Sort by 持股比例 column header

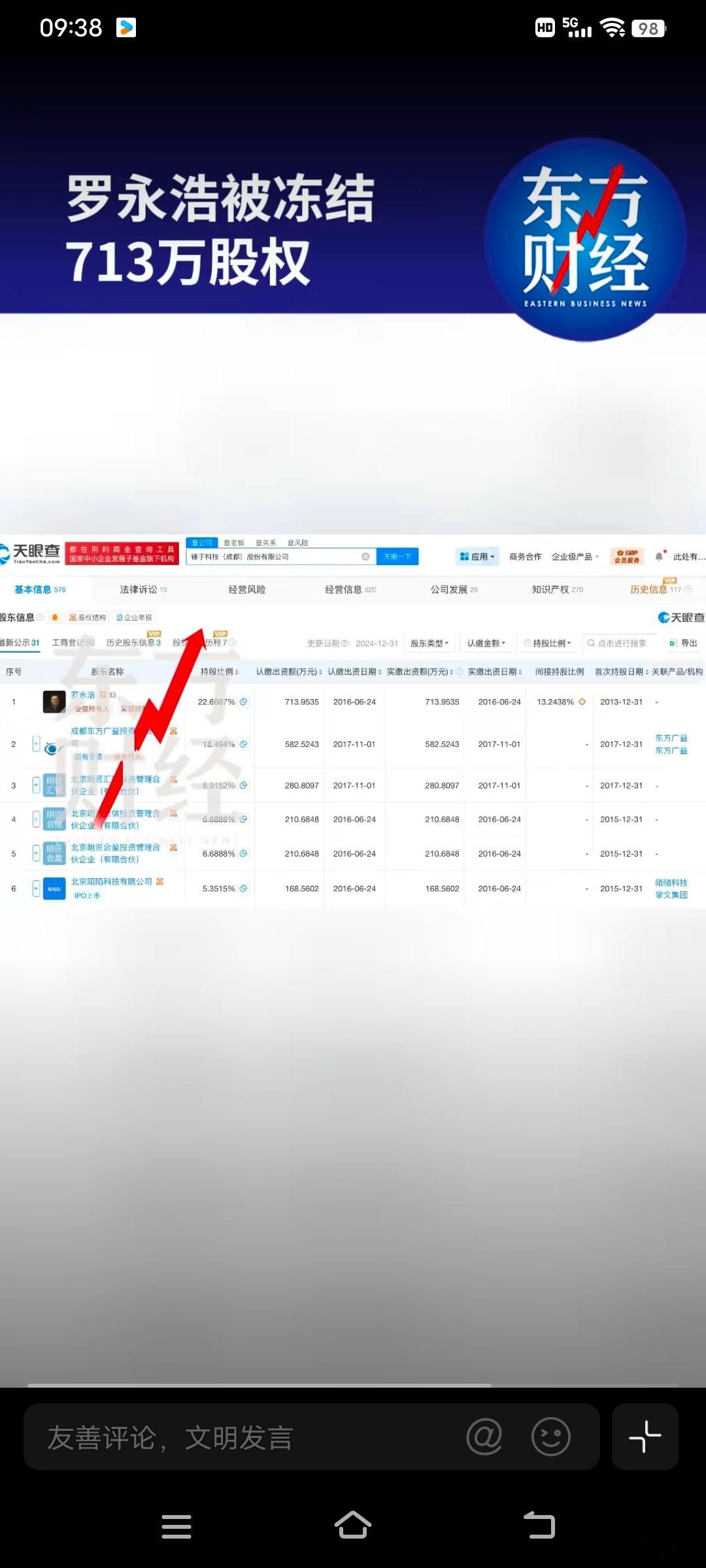(x=219, y=672)
